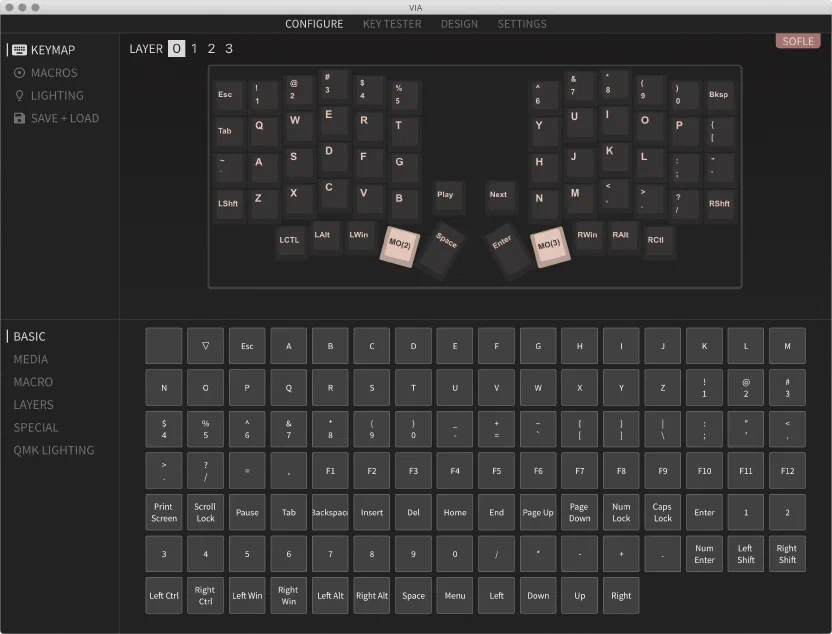Select the LCTL key on keyboard layout
Viewport: 832px width, 634px height.
coord(290,241)
